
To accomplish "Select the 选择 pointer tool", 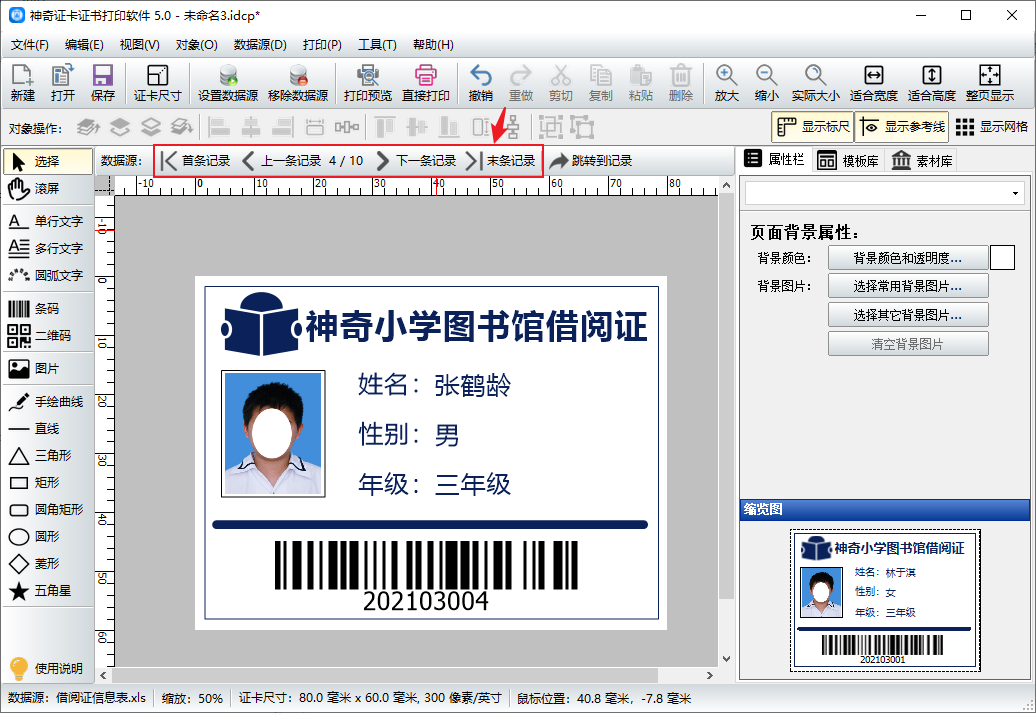I will tap(48, 161).
